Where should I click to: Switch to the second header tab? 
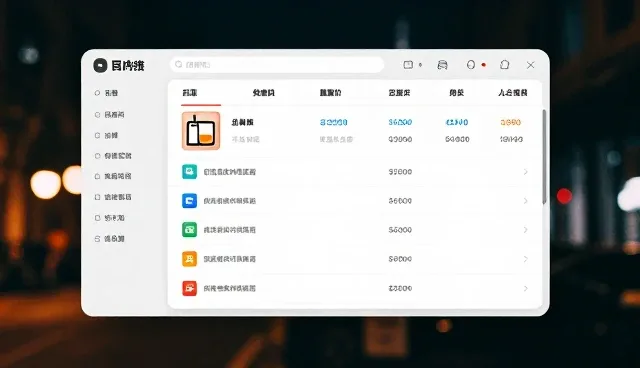(264, 93)
